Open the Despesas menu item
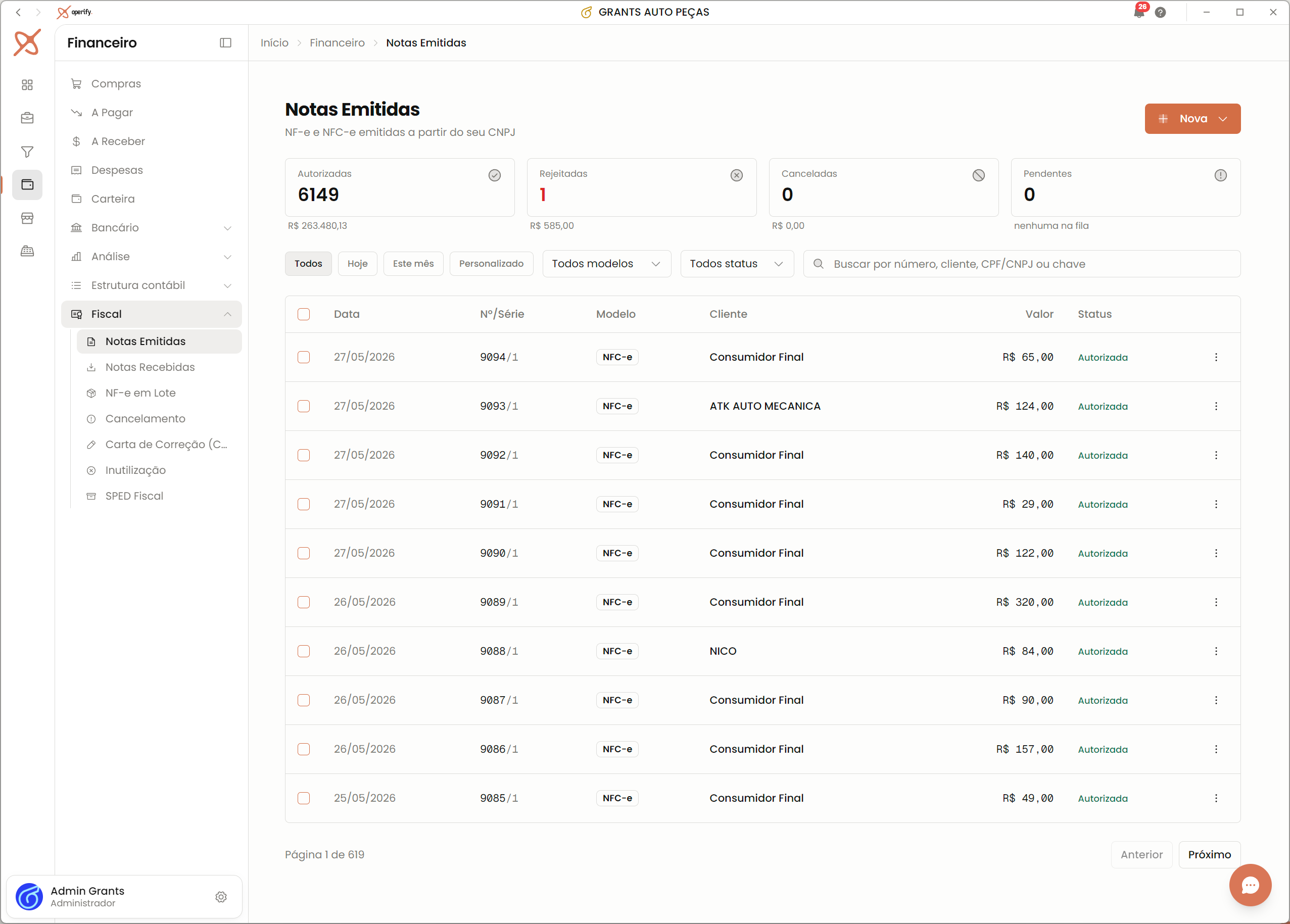This screenshot has height=924, width=1290. (151, 170)
